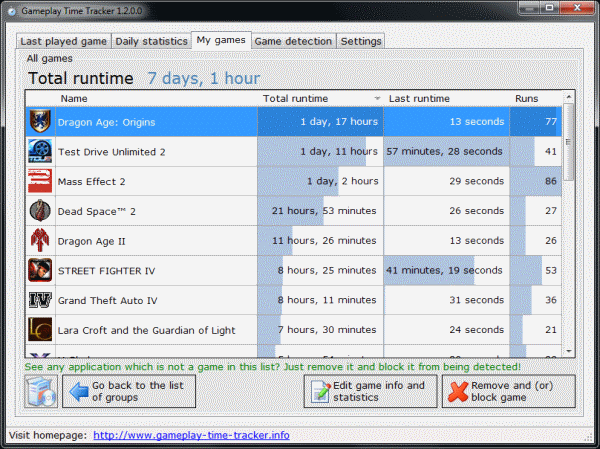Click the Dragon Age II red icon

click(40, 240)
